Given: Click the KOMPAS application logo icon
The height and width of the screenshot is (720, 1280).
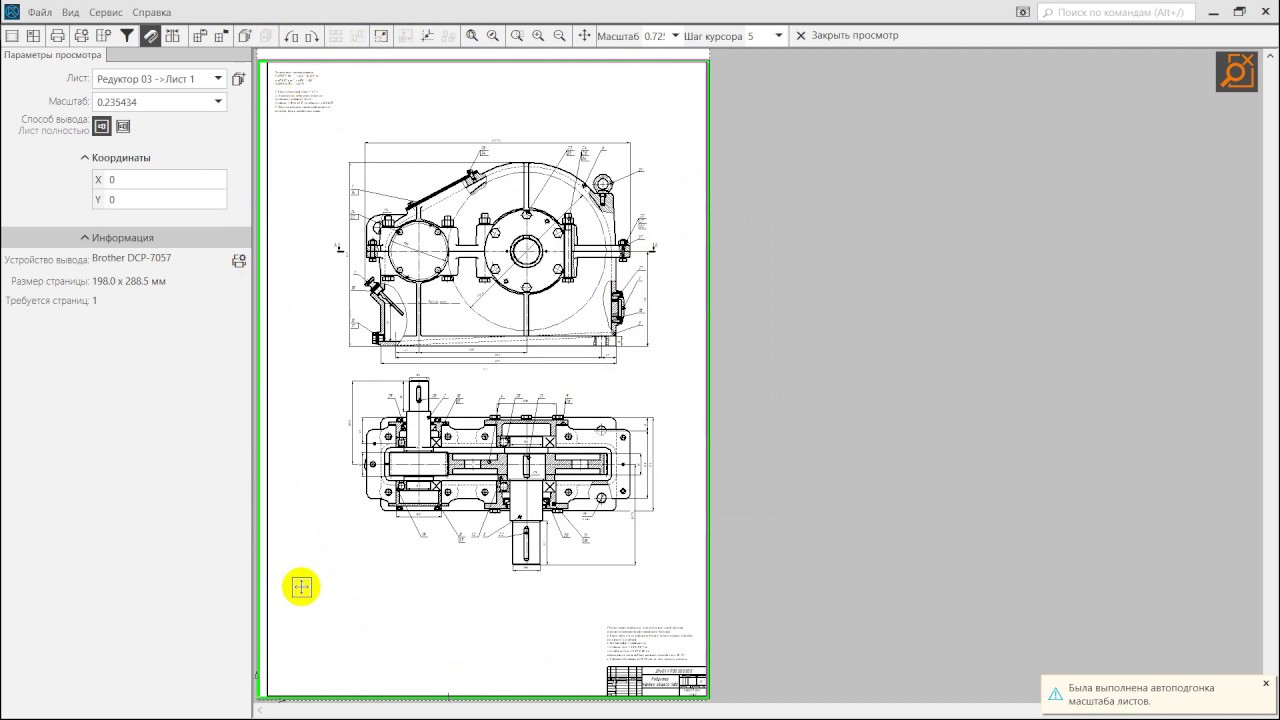Looking at the screenshot, I should coord(11,12).
